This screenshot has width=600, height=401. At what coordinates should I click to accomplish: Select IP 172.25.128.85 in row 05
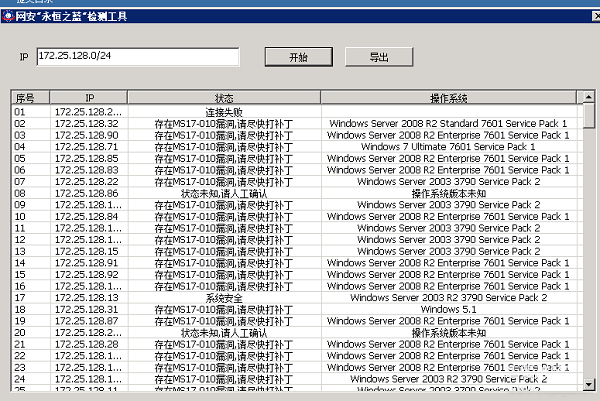tap(87, 158)
